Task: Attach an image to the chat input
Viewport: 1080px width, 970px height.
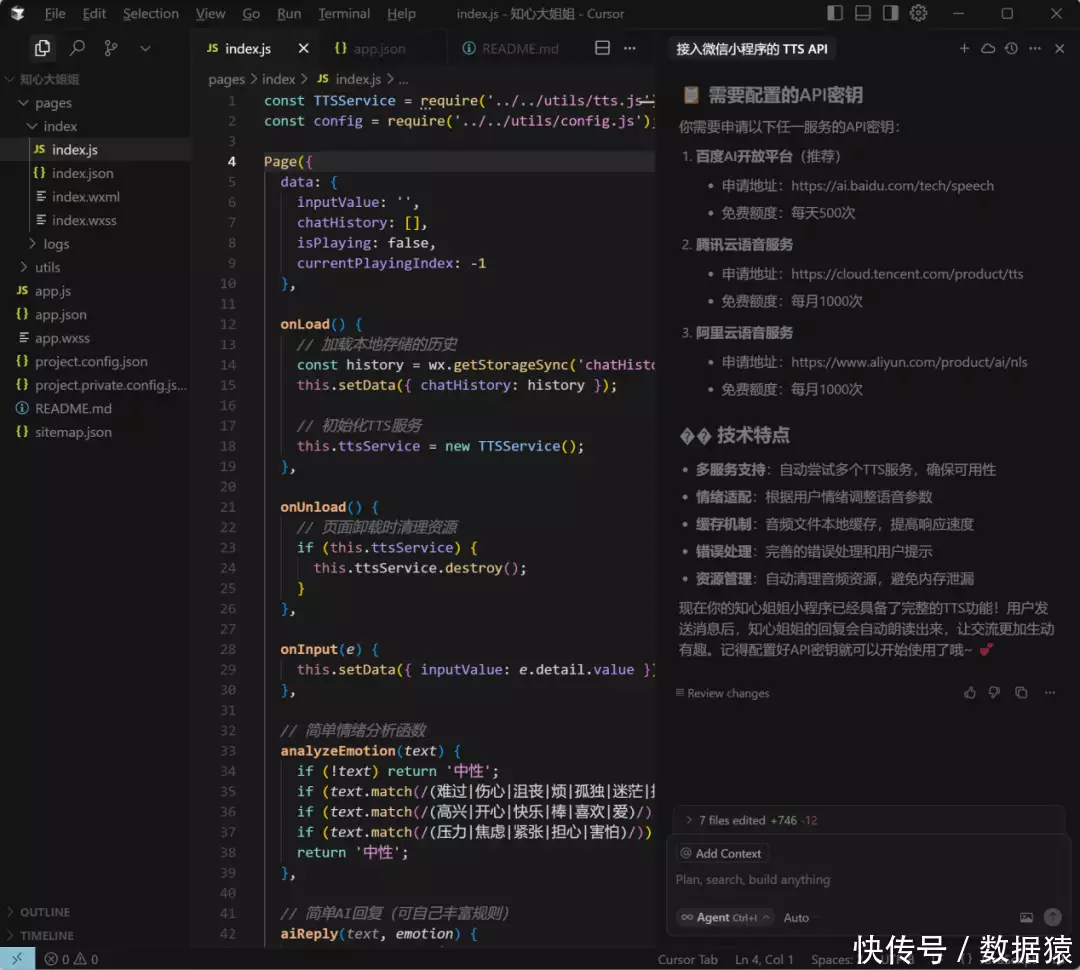Action: (x=1026, y=918)
